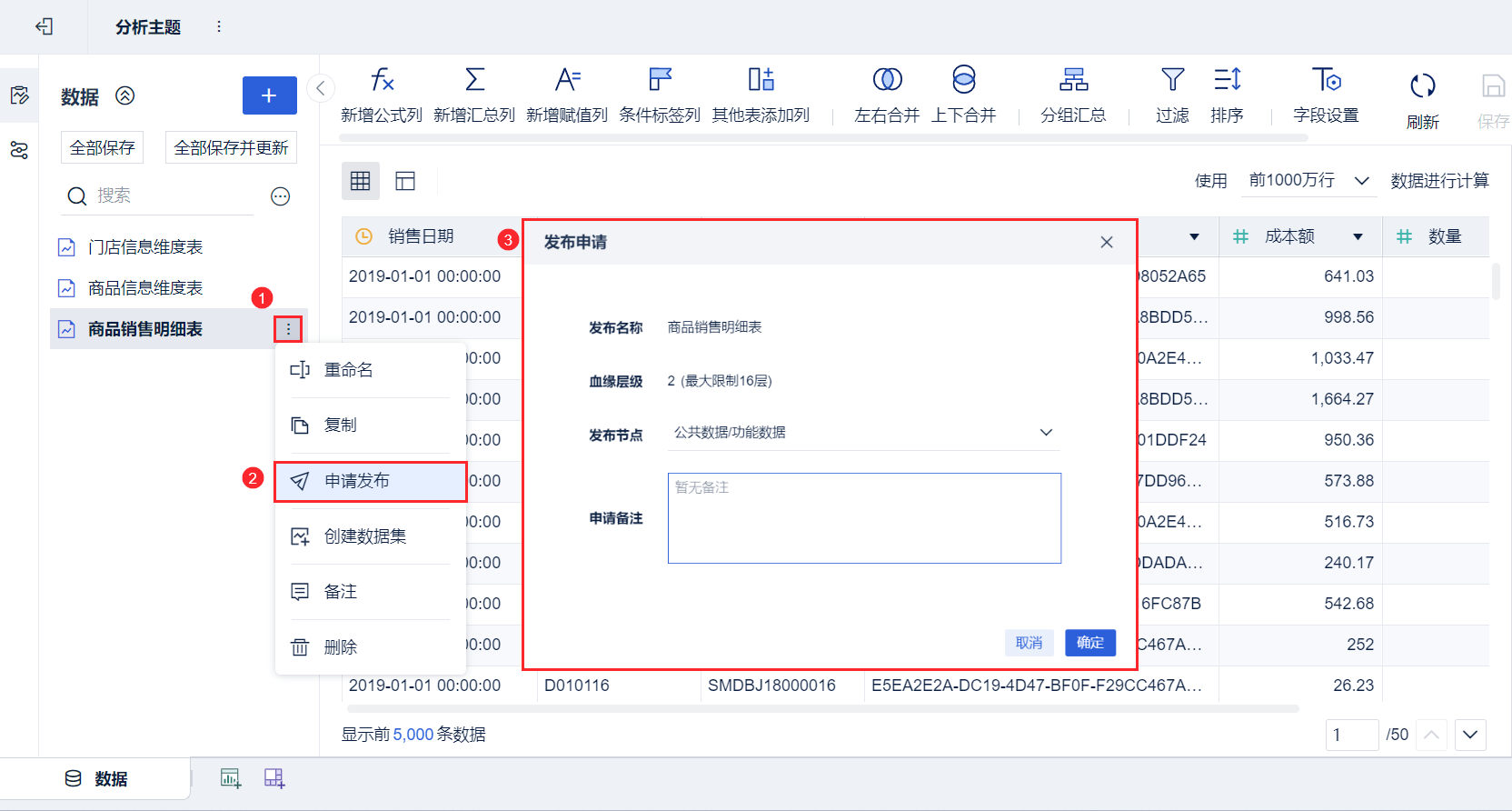The width and height of the screenshot is (1512, 811).
Task: Click 上下合并 toolbar icon
Action: pos(964,95)
